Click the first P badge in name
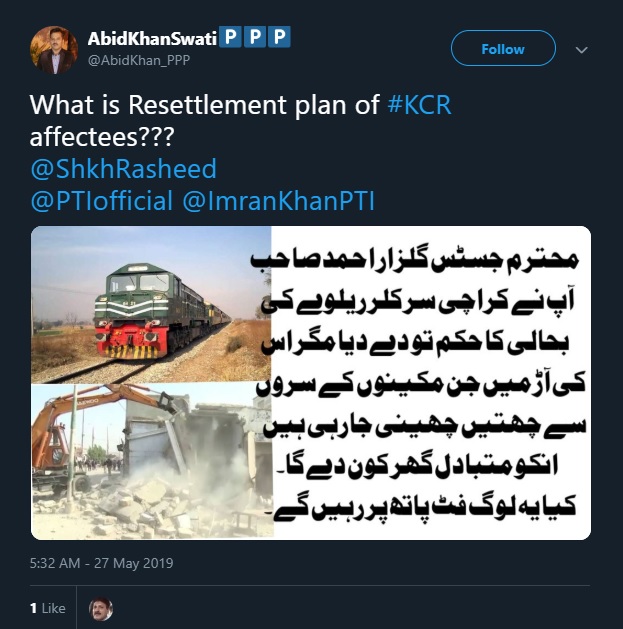Image resolution: width=623 pixels, height=629 pixels. [x=231, y=37]
